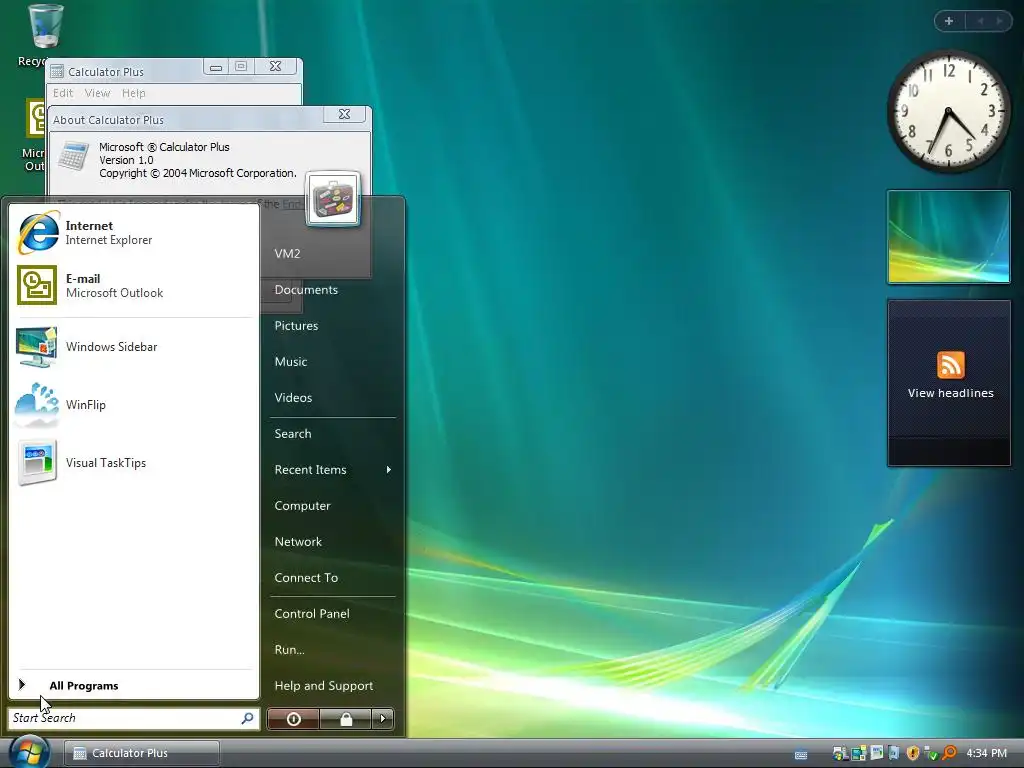Click the sidebar next gadgets page arrow

pyautogui.click(x=999, y=21)
